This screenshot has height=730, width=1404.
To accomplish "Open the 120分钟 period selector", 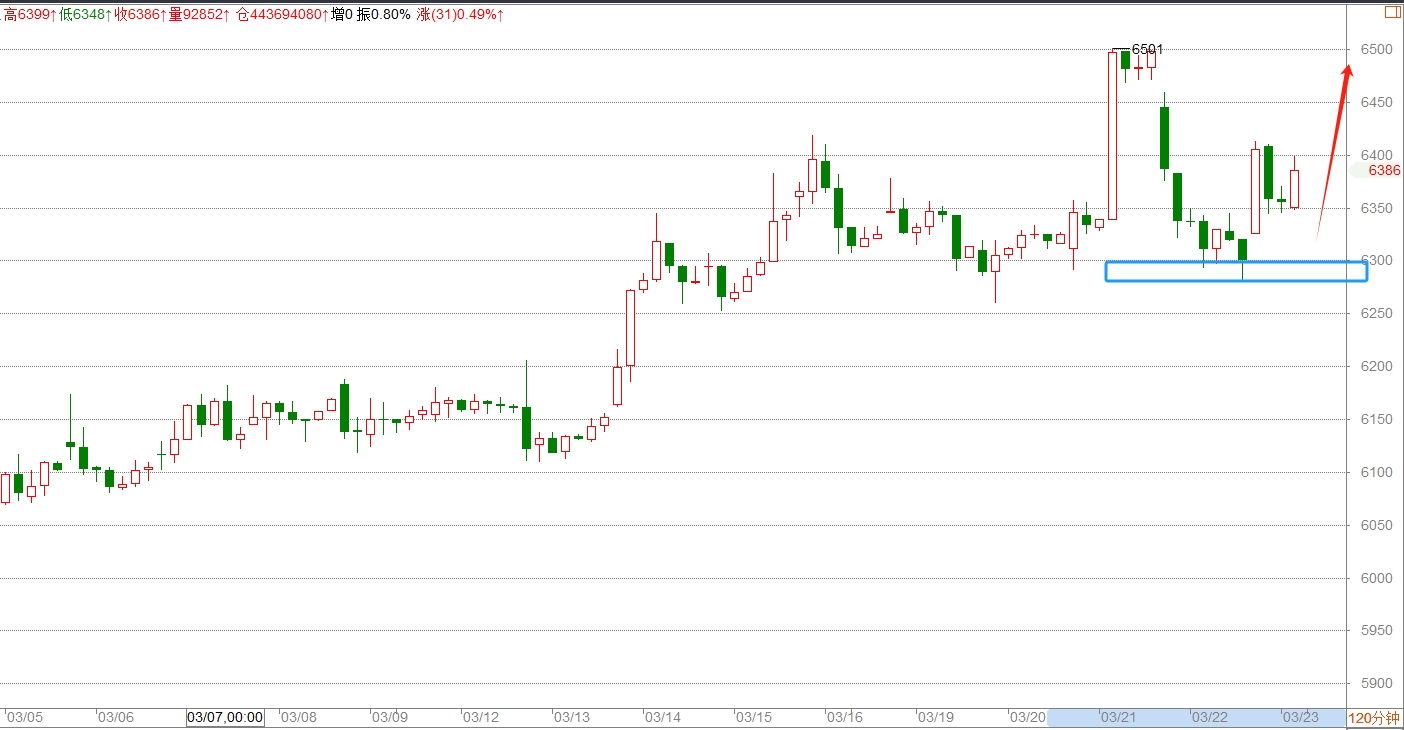I will 1373,718.
